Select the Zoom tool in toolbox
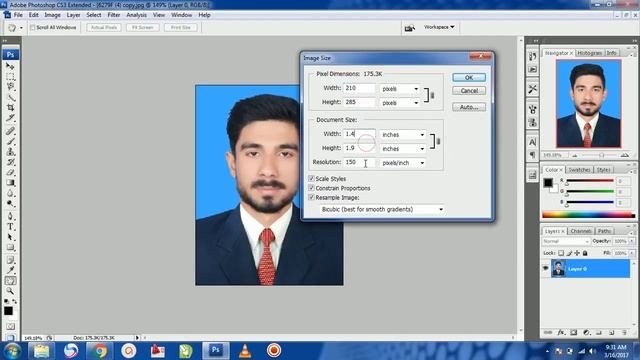Screen dimensions: 640x360 click(x=10, y=291)
